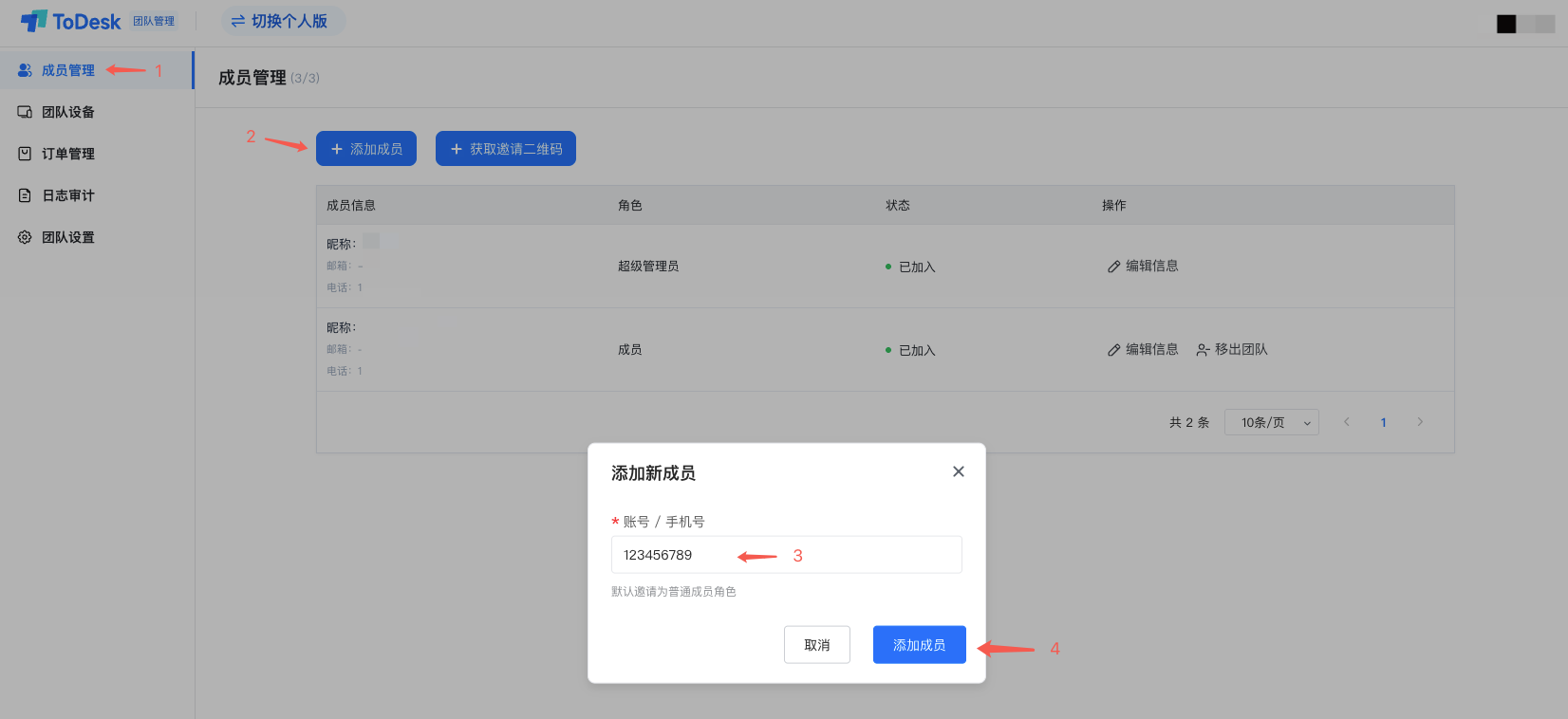Open 成员管理 in the sidebar

tap(67, 70)
